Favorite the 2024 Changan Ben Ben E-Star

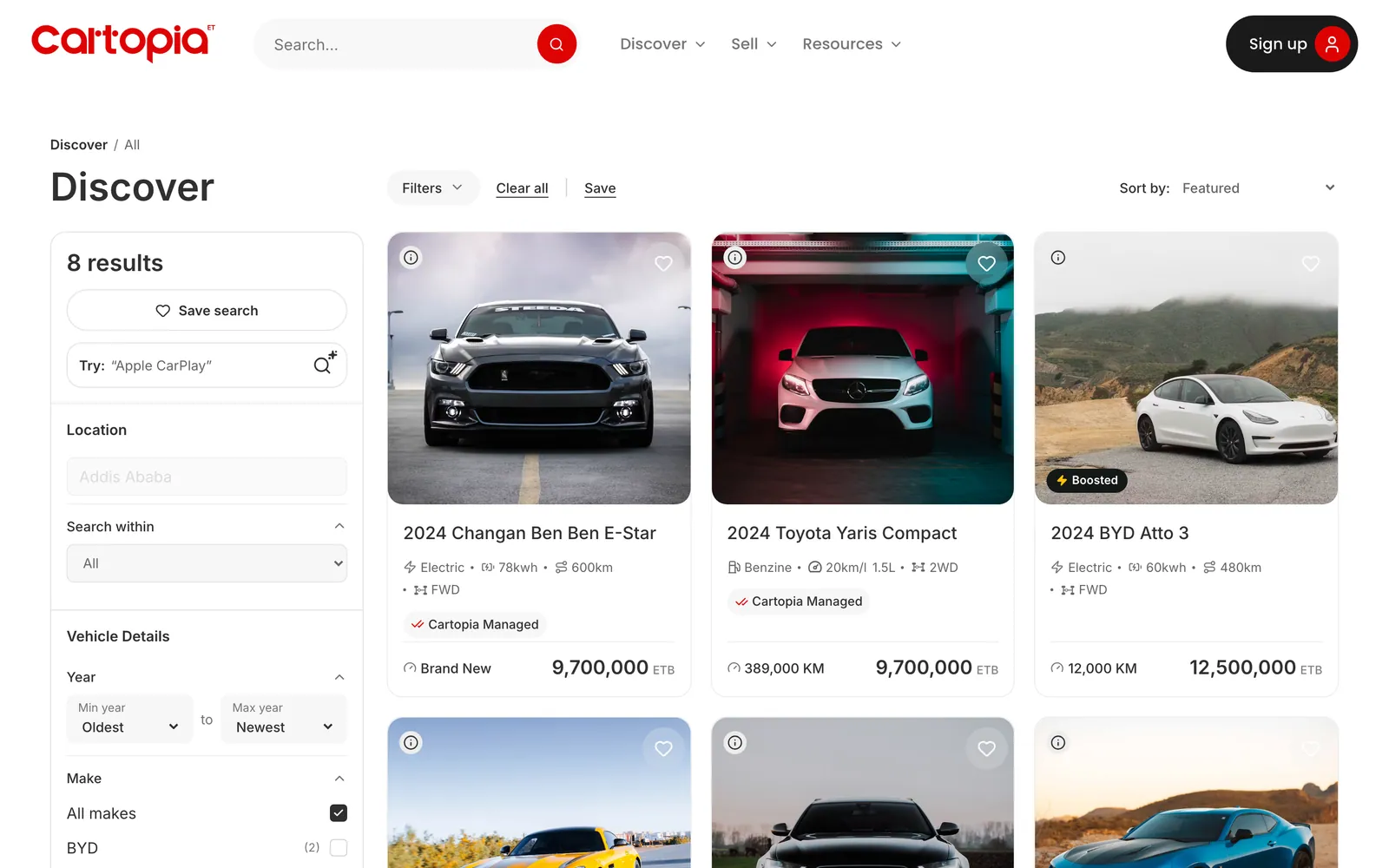[x=663, y=263]
